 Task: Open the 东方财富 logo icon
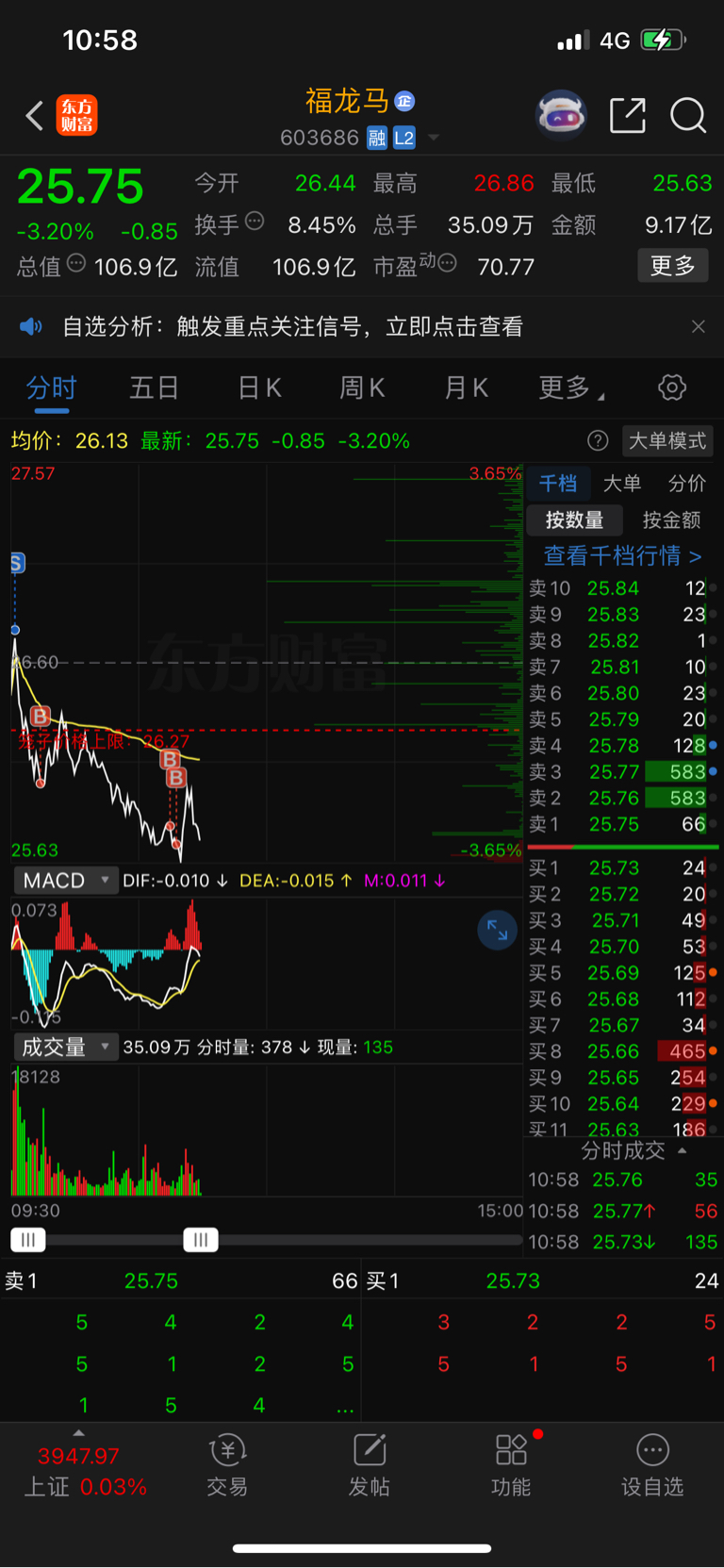click(x=76, y=115)
